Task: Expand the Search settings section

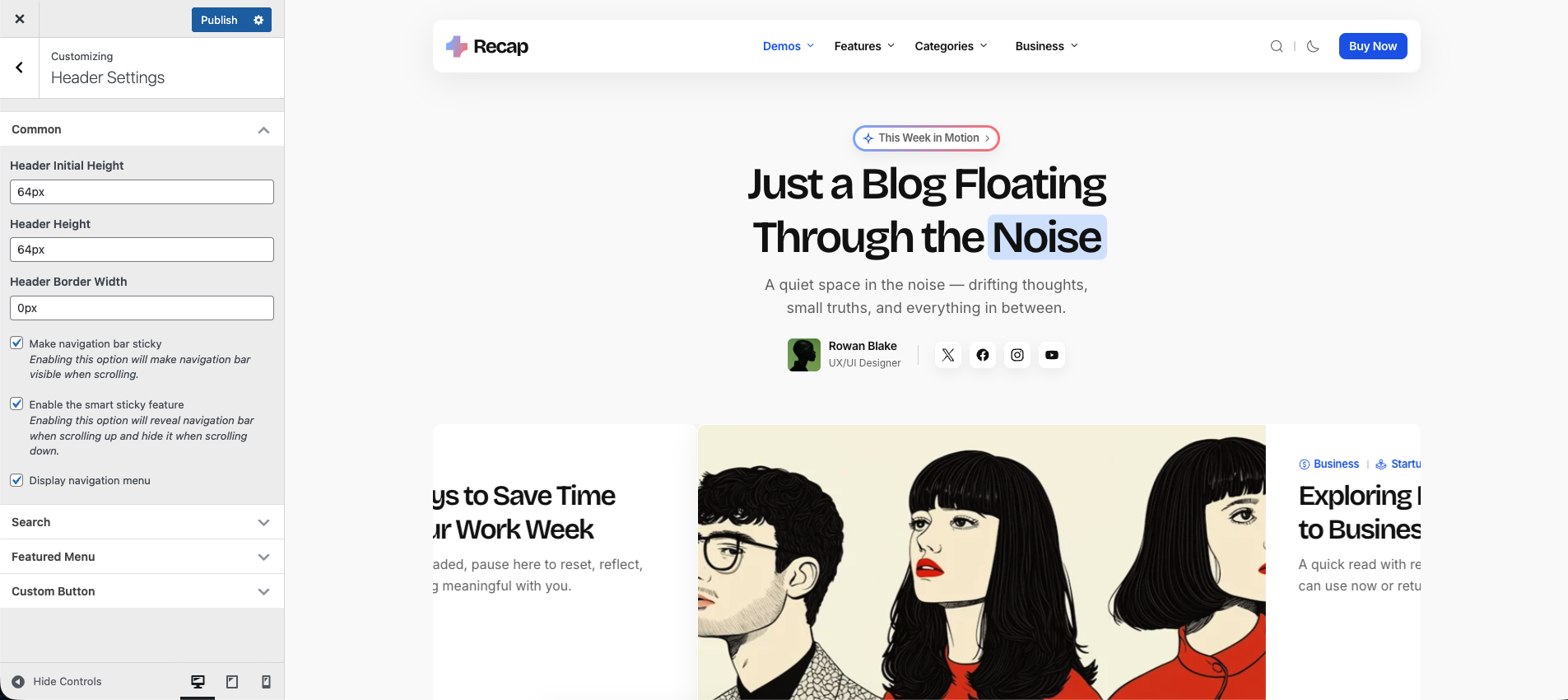Action: click(x=142, y=522)
